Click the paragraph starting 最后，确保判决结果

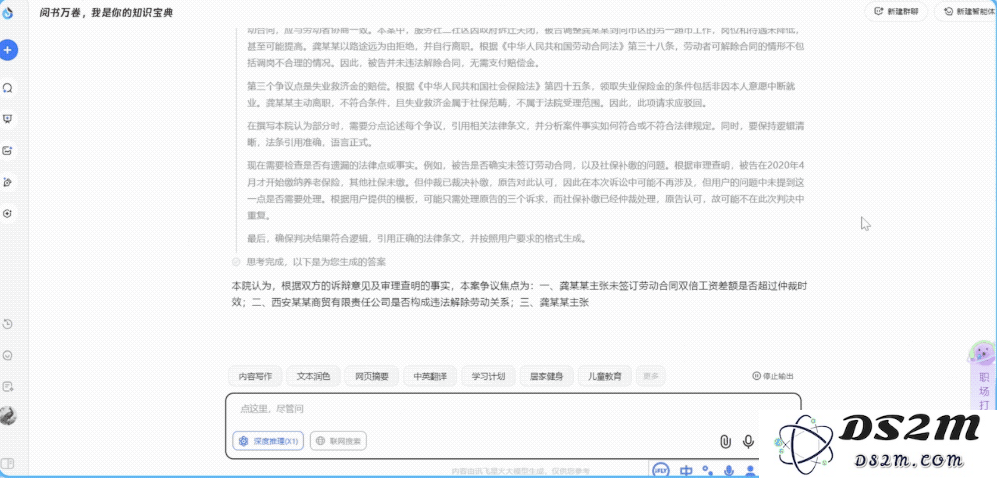pyautogui.click(x=416, y=239)
